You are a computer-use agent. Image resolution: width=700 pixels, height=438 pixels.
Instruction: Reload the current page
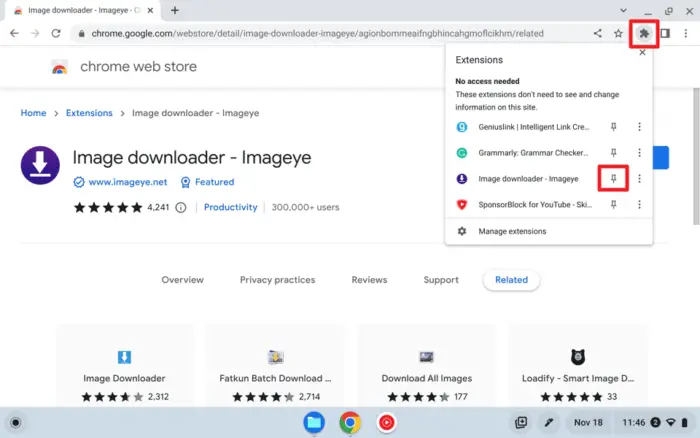pyautogui.click(x=56, y=33)
